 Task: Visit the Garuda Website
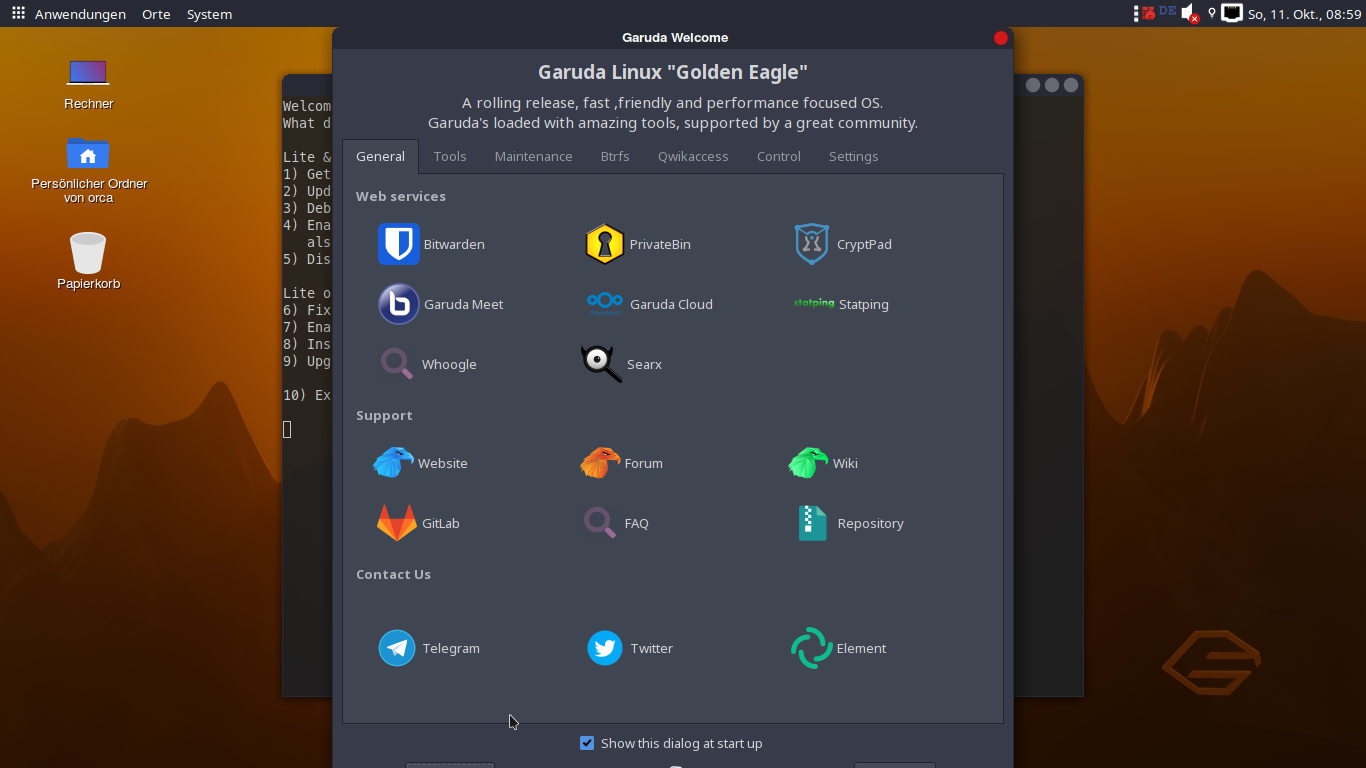click(x=420, y=463)
